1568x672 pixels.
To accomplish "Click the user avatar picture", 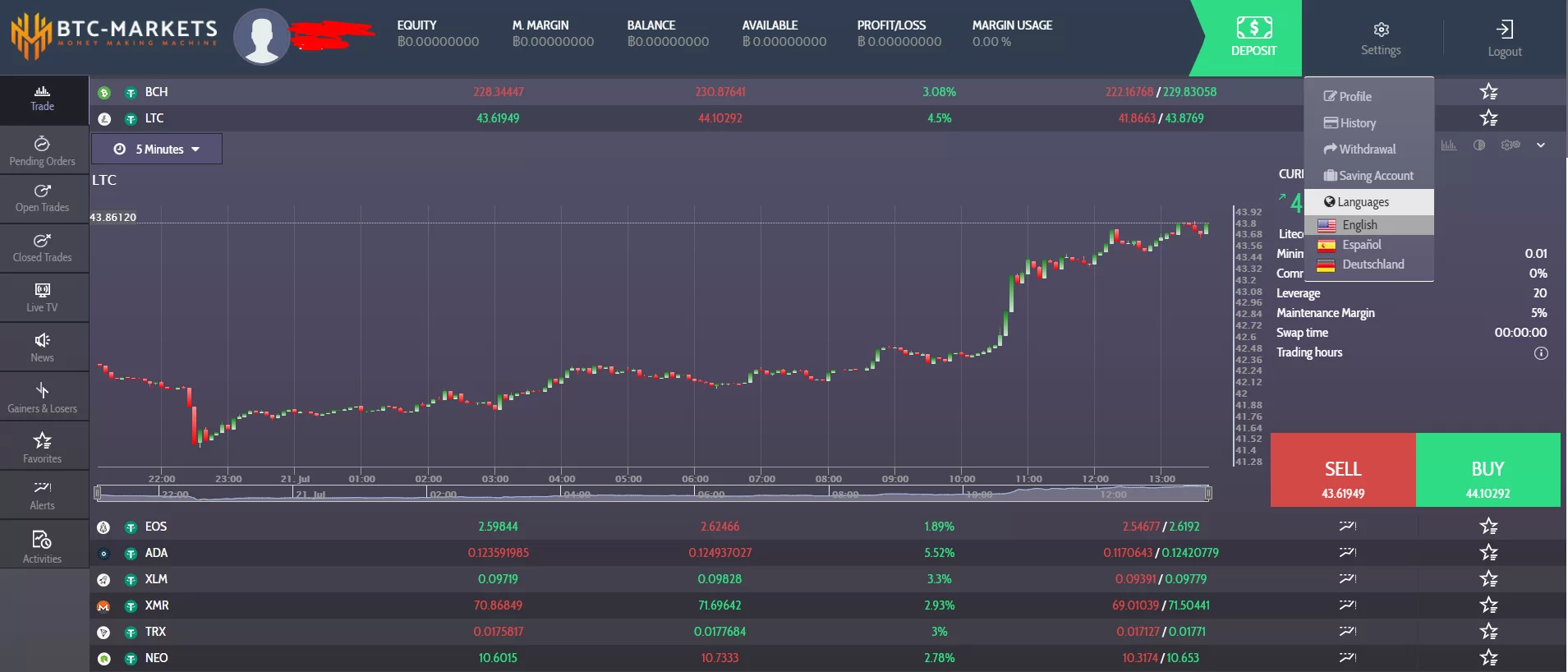I will coord(262,37).
